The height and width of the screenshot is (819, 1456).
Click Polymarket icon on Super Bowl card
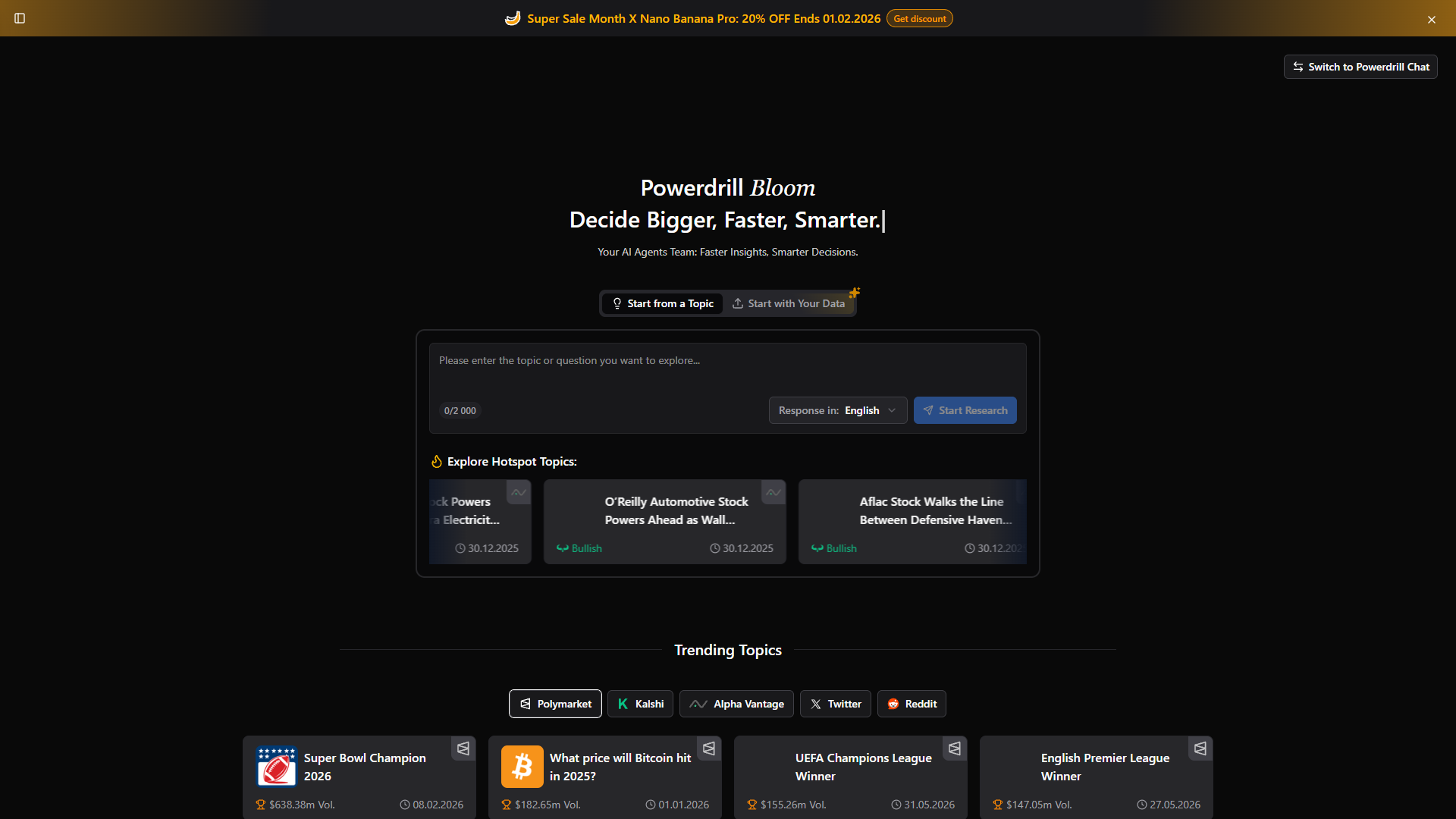click(x=463, y=748)
